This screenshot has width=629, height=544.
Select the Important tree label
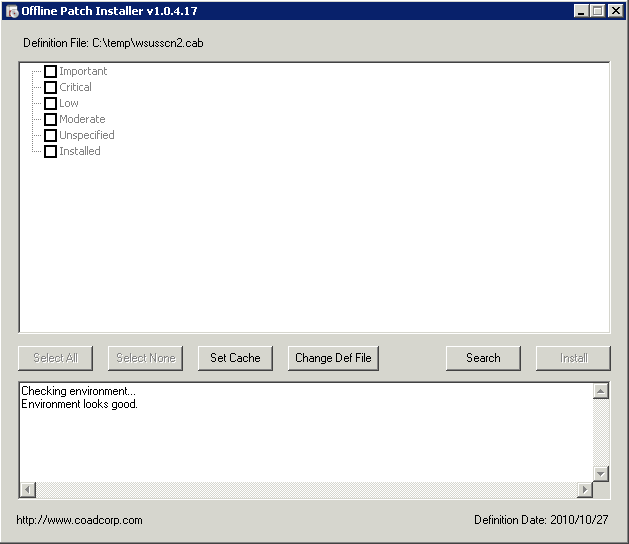click(x=83, y=71)
